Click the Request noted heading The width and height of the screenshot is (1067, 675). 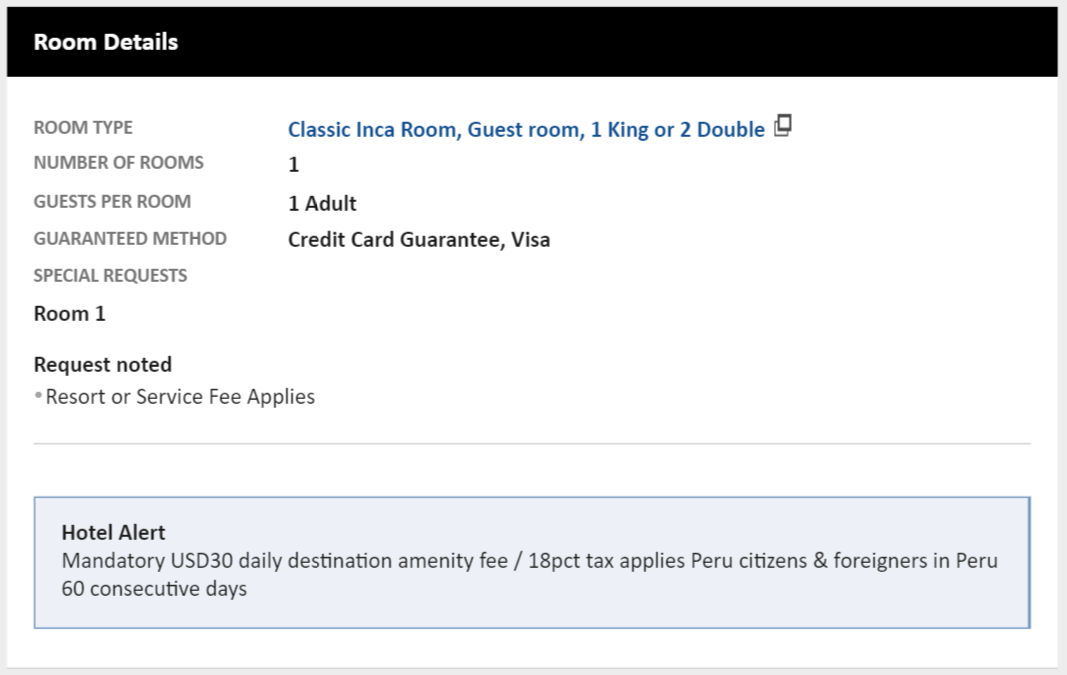(103, 365)
